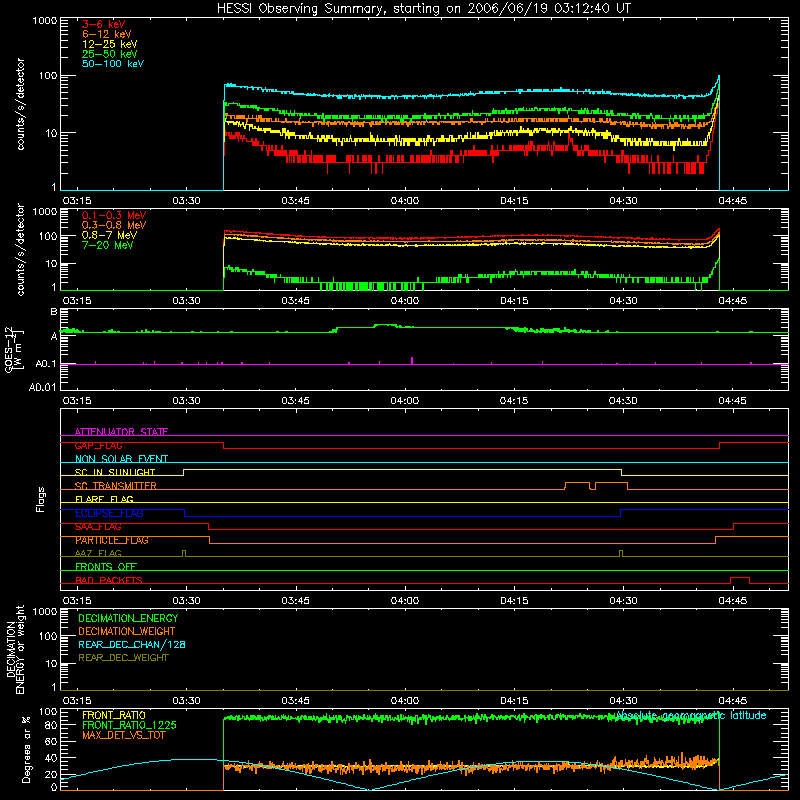Click the "0.3-0.8 MeV" legend entry
Viewport: 800px width, 800px height.
pos(114,225)
